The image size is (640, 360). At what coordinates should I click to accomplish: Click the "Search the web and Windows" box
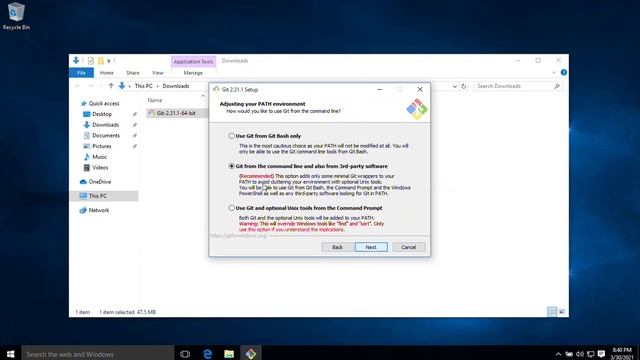pyautogui.click(x=98, y=353)
